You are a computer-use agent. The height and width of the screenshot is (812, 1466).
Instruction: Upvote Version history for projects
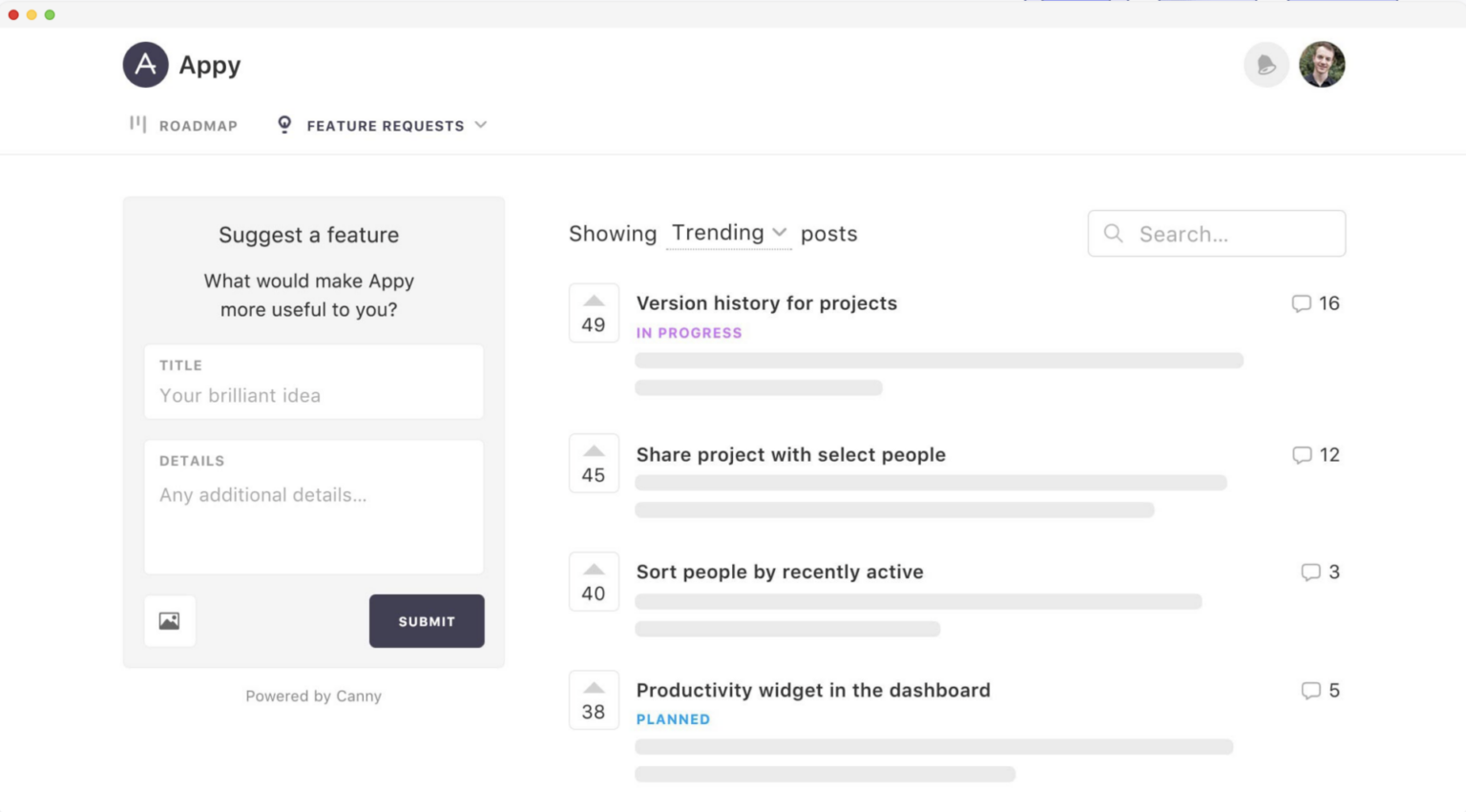coord(593,312)
